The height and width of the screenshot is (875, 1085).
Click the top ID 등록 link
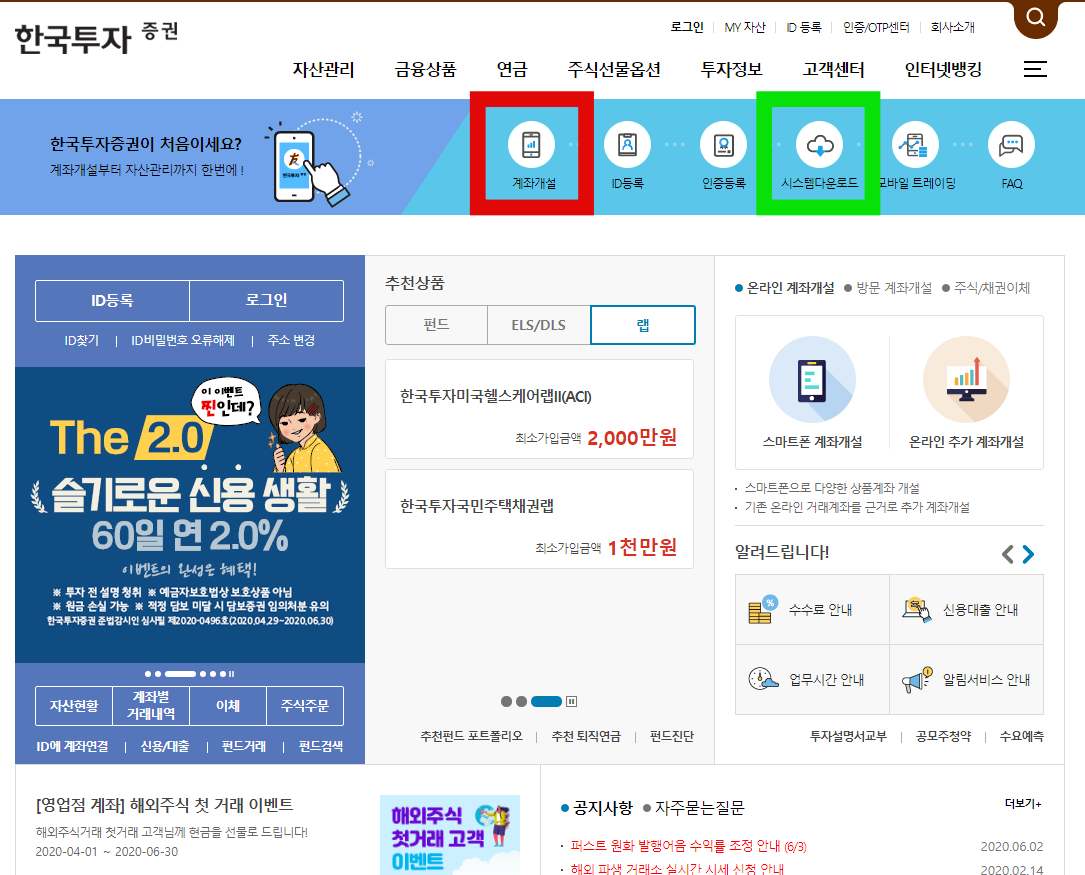[803, 27]
